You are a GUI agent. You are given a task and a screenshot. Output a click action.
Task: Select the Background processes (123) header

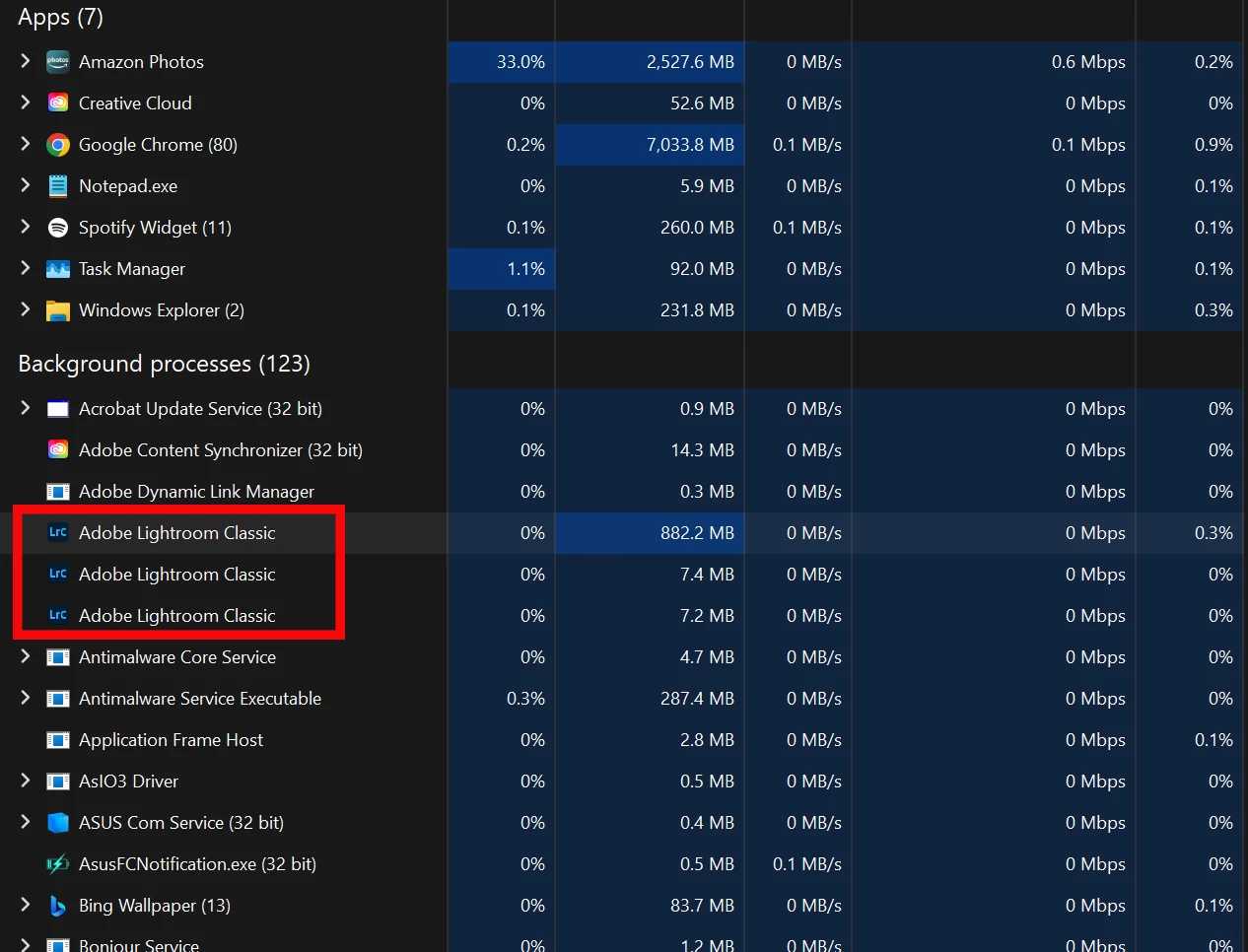click(x=165, y=364)
